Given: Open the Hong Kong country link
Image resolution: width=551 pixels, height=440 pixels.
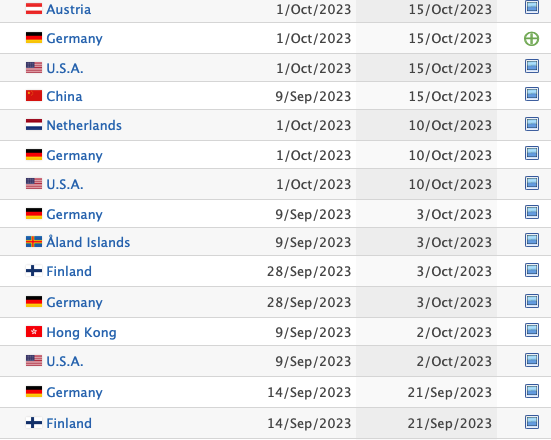Looking at the screenshot, I should (81, 332).
